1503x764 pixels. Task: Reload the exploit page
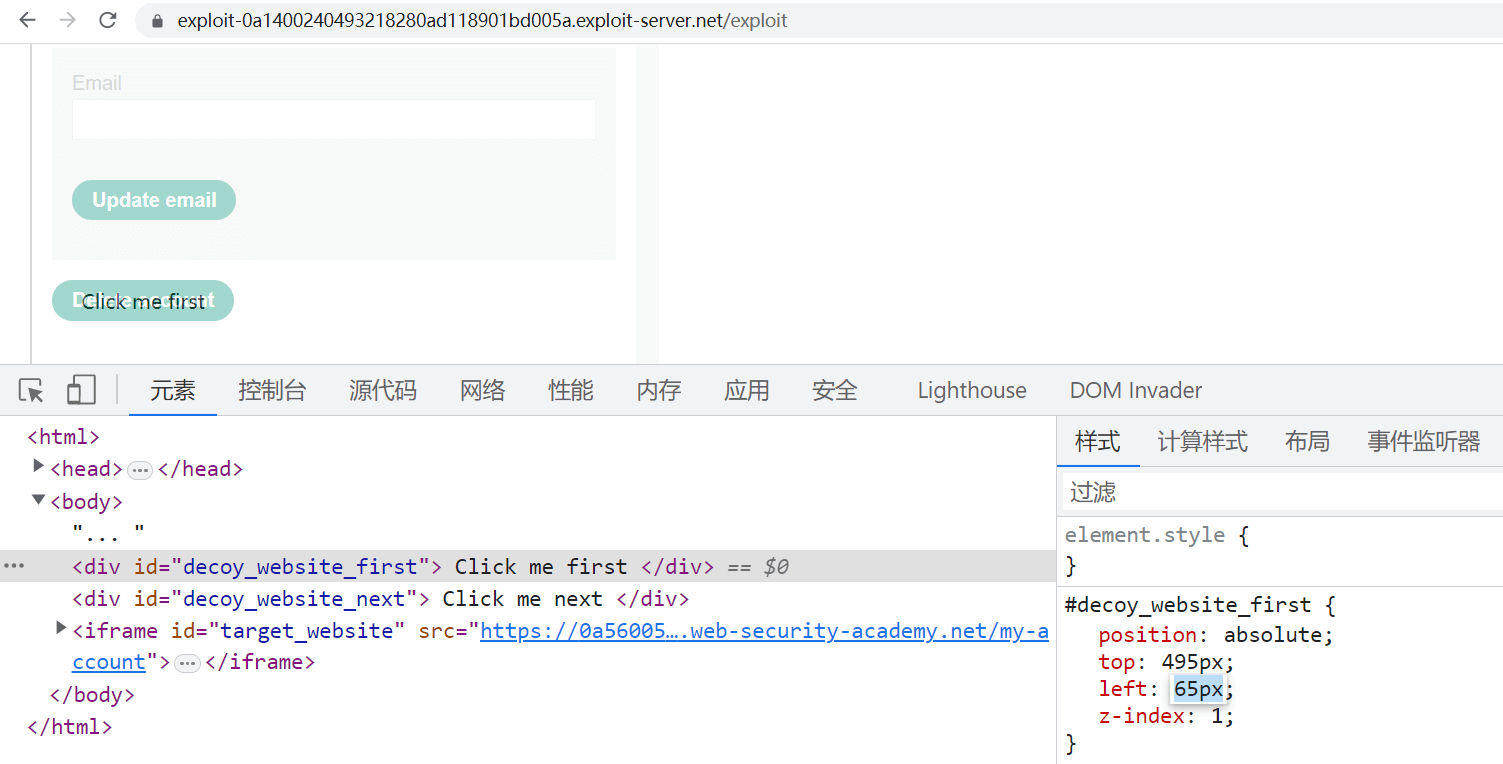click(x=108, y=20)
